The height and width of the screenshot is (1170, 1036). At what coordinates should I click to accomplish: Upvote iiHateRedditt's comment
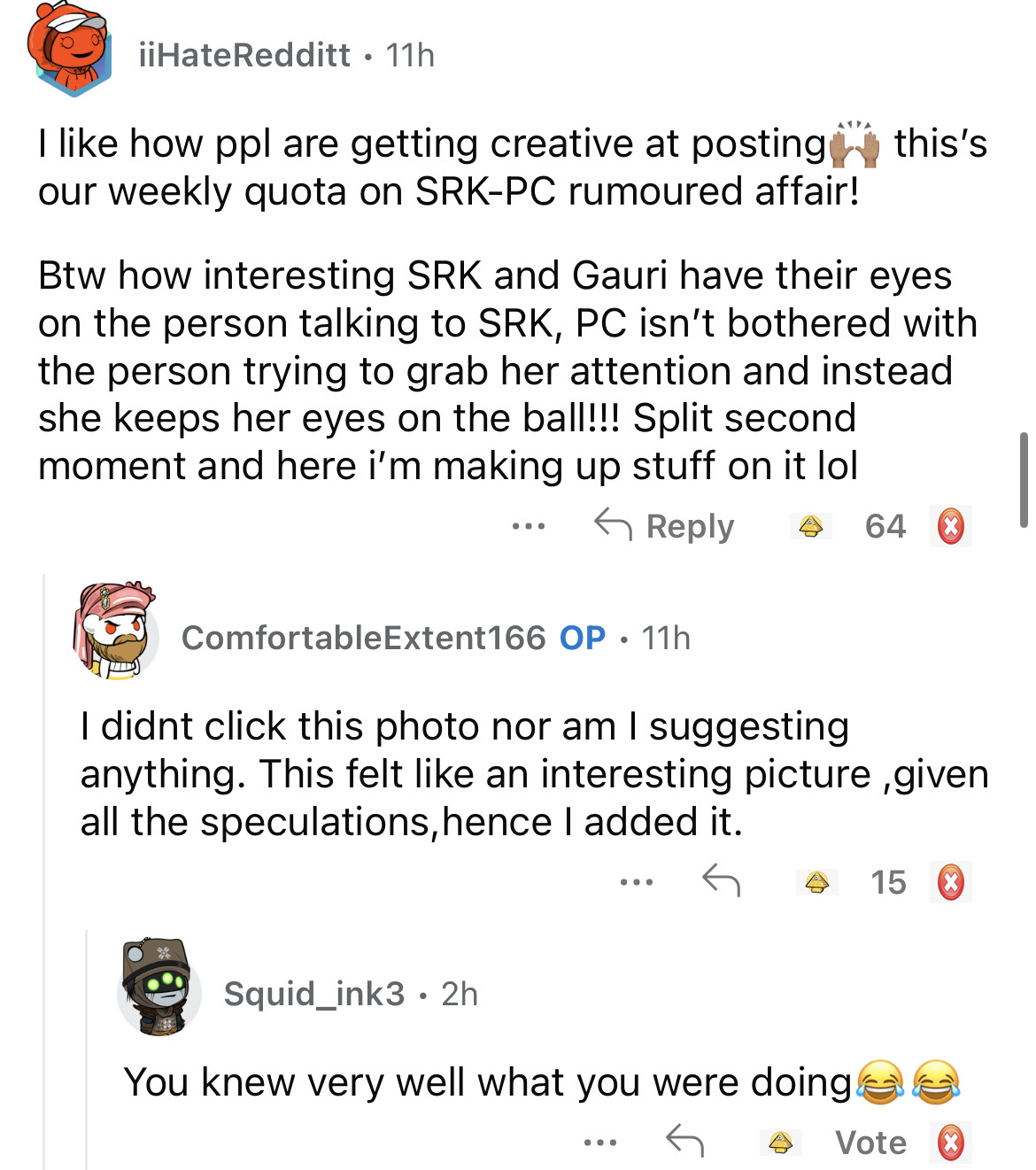810,527
